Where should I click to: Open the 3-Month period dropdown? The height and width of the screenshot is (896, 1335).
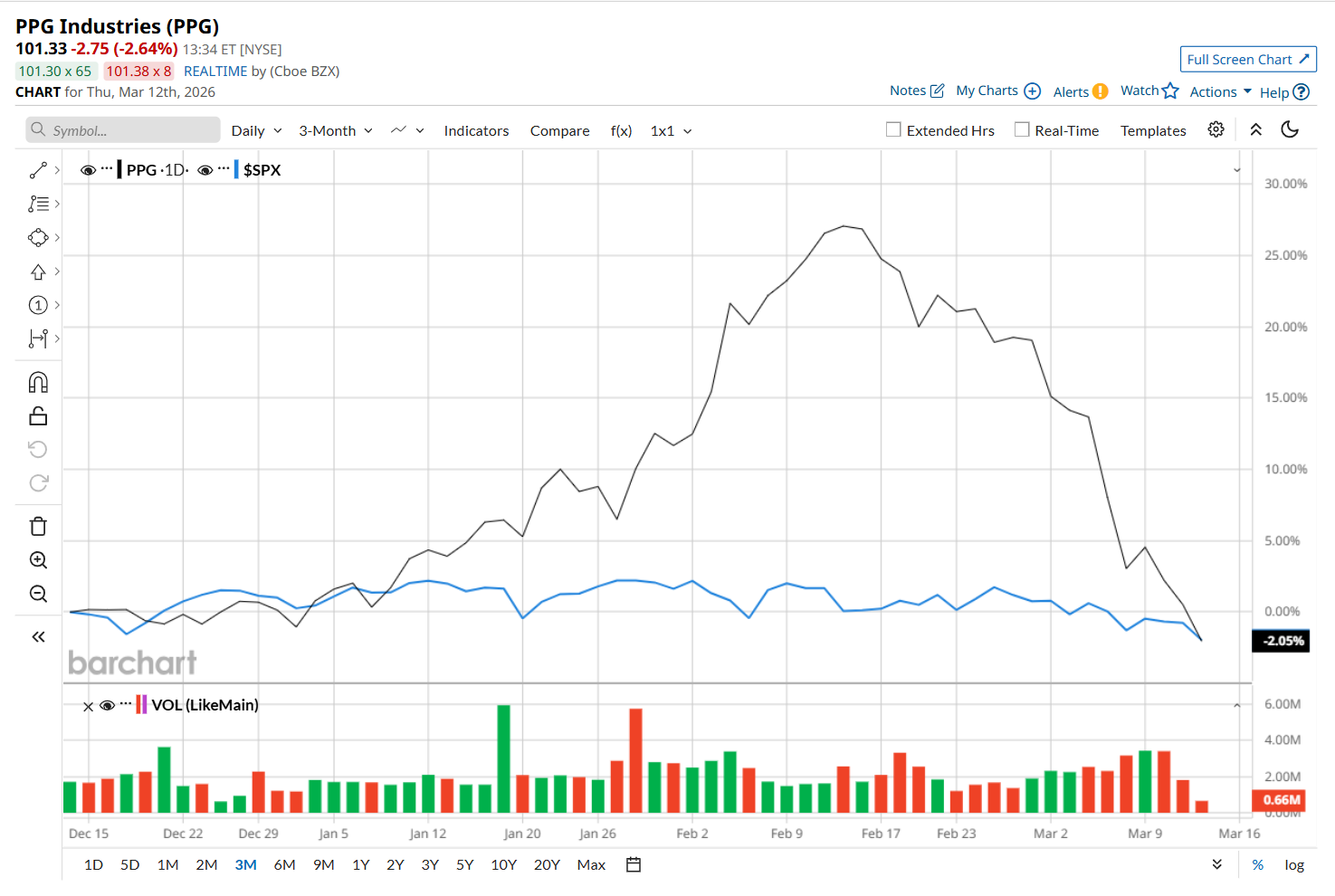coord(336,130)
